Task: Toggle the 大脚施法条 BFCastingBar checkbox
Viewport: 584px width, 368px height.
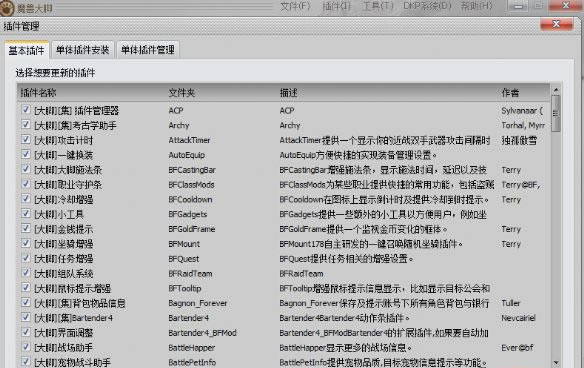Action: [x=25, y=169]
